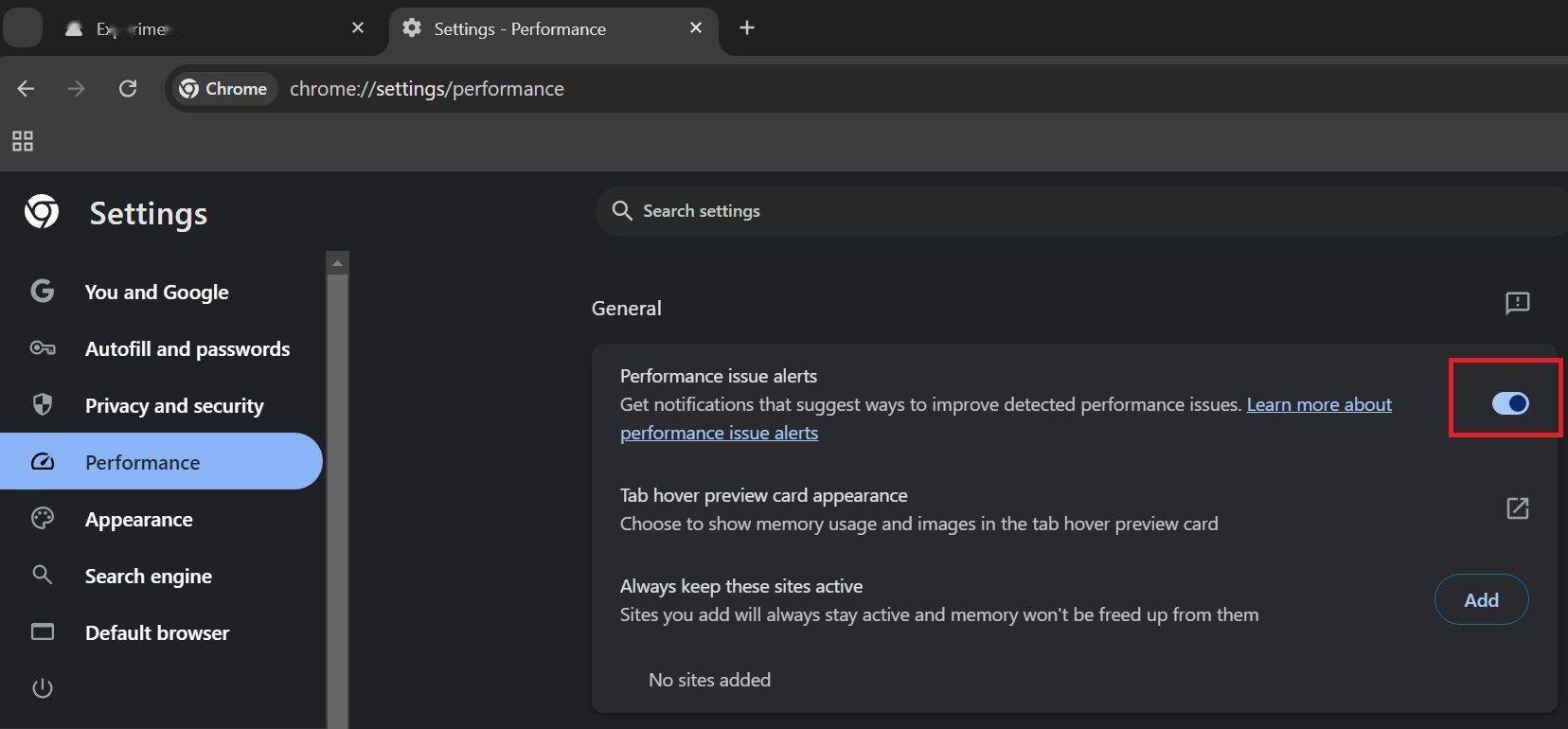Image resolution: width=1568 pixels, height=729 pixels.
Task: Select Performance in the sidebar
Action: click(161, 461)
